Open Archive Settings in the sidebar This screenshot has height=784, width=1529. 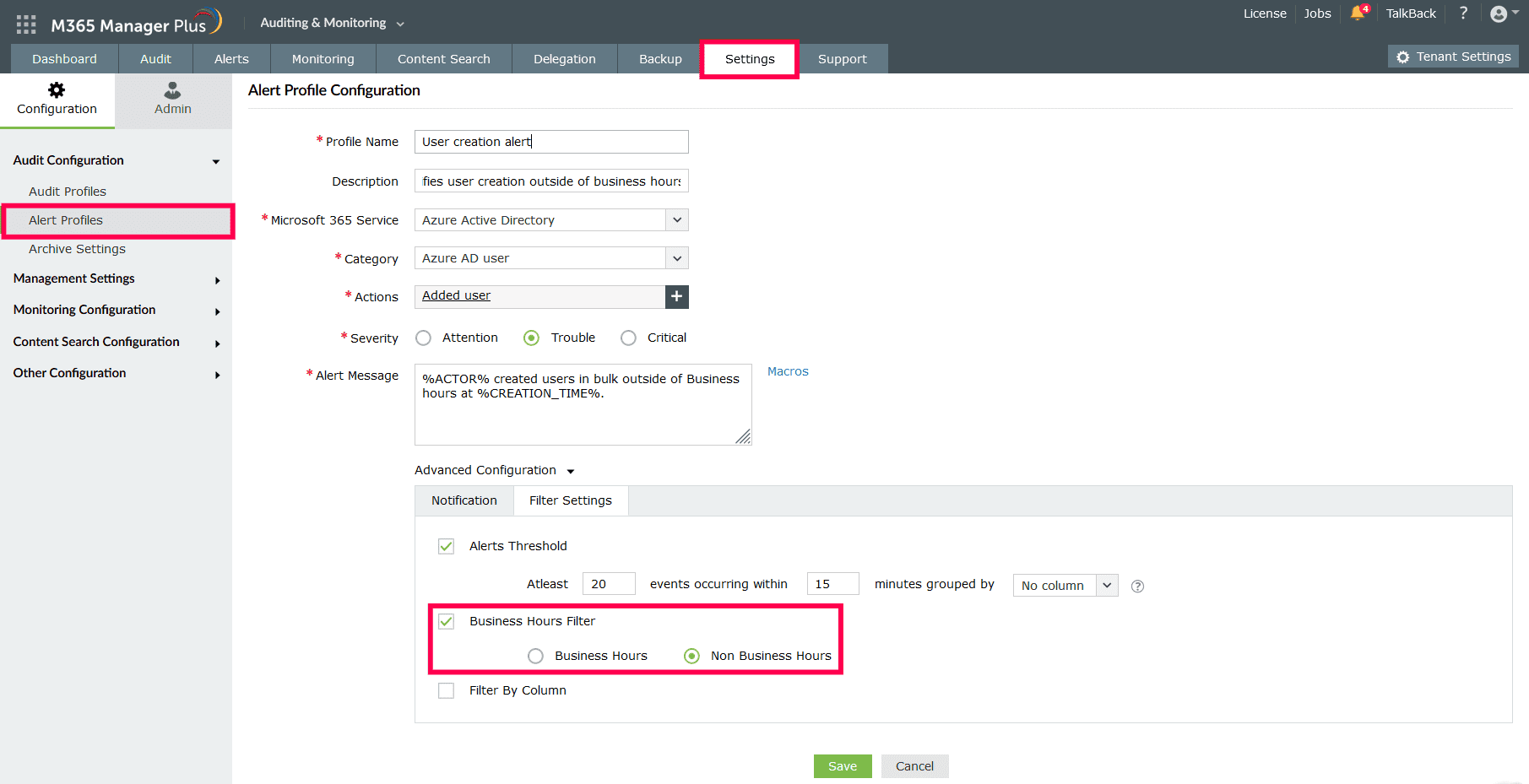click(x=77, y=249)
